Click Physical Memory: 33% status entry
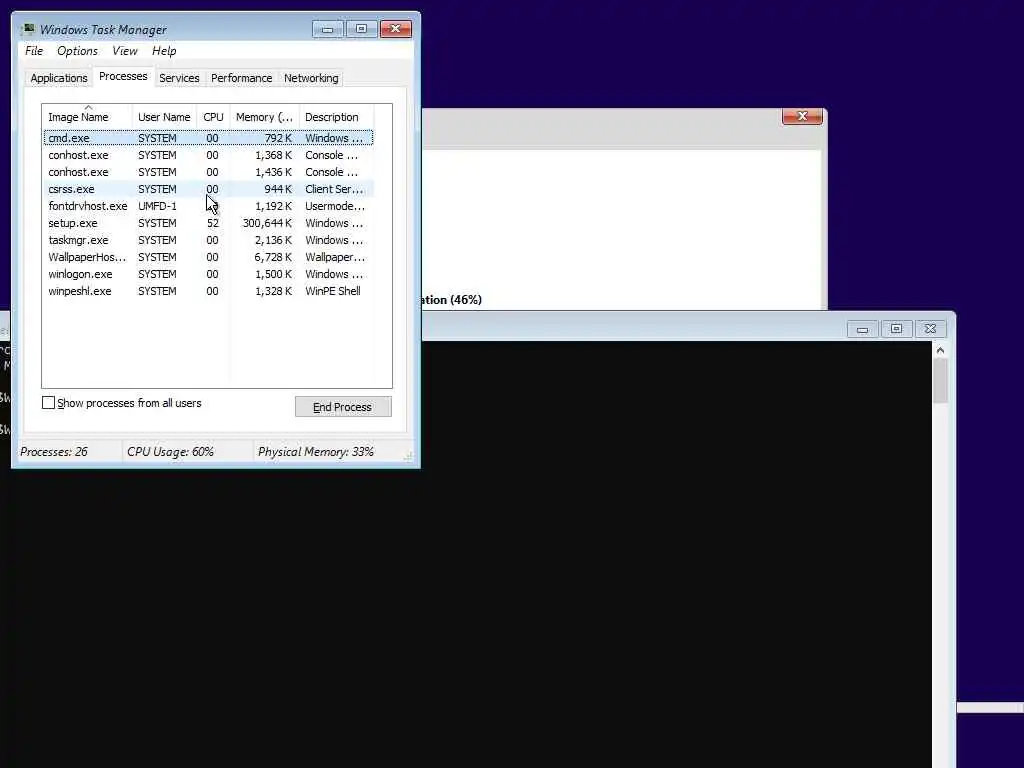Image resolution: width=1024 pixels, height=768 pixels. (x=315, y=452)
